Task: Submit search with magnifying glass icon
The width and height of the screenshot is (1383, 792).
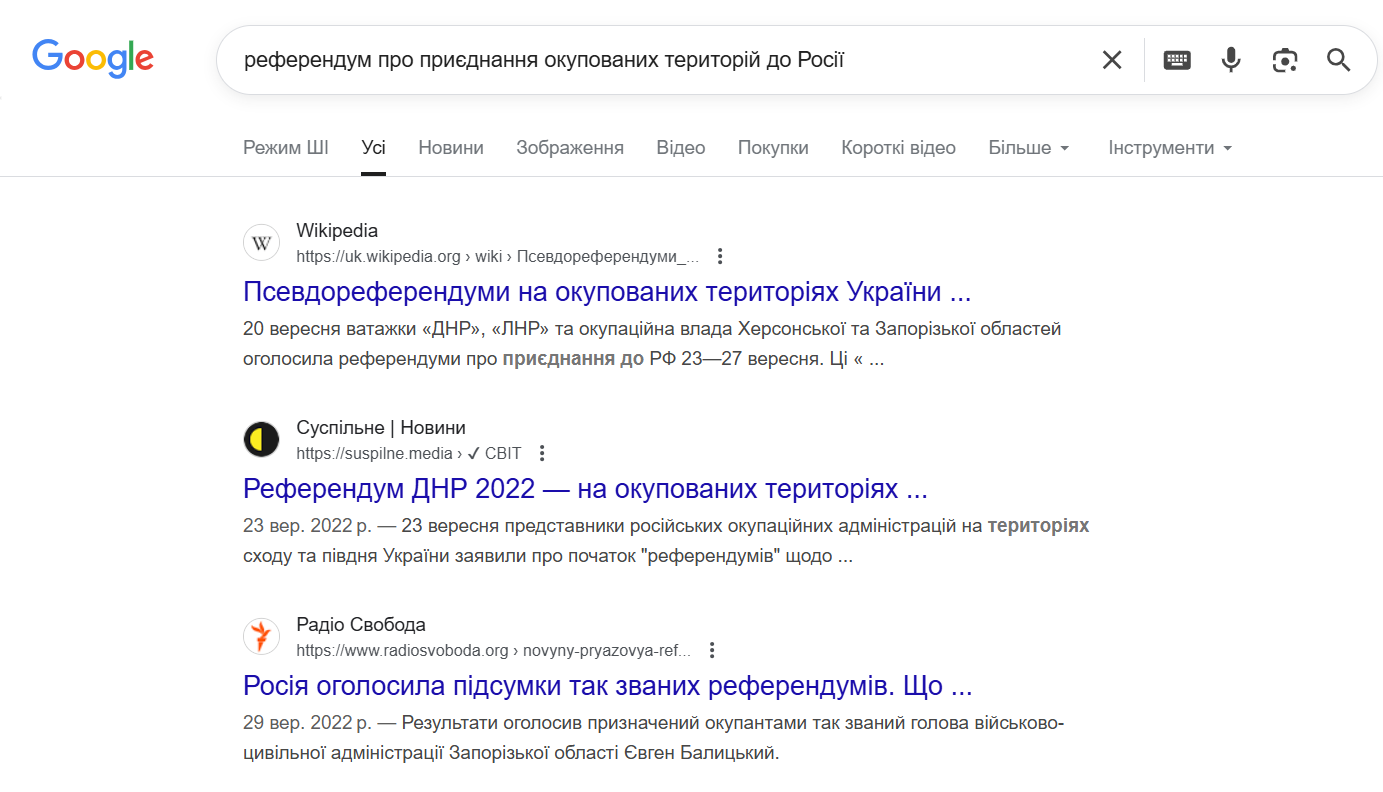Action: click(1338, 60)
